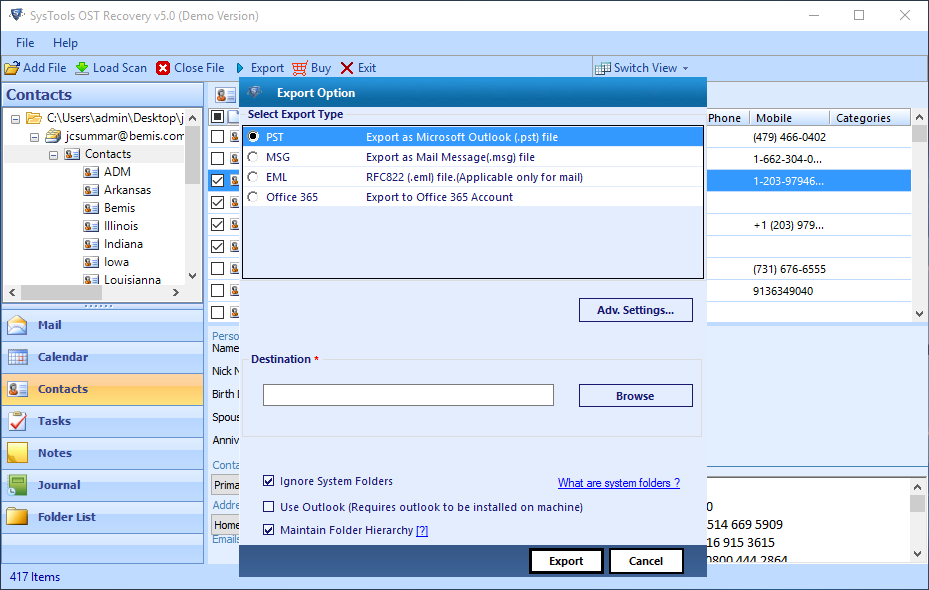Viewport: 929px width, 590px height.
Task: Open the [?] link after Maintain Folder Hierarchy
Action: coord(422,530)
